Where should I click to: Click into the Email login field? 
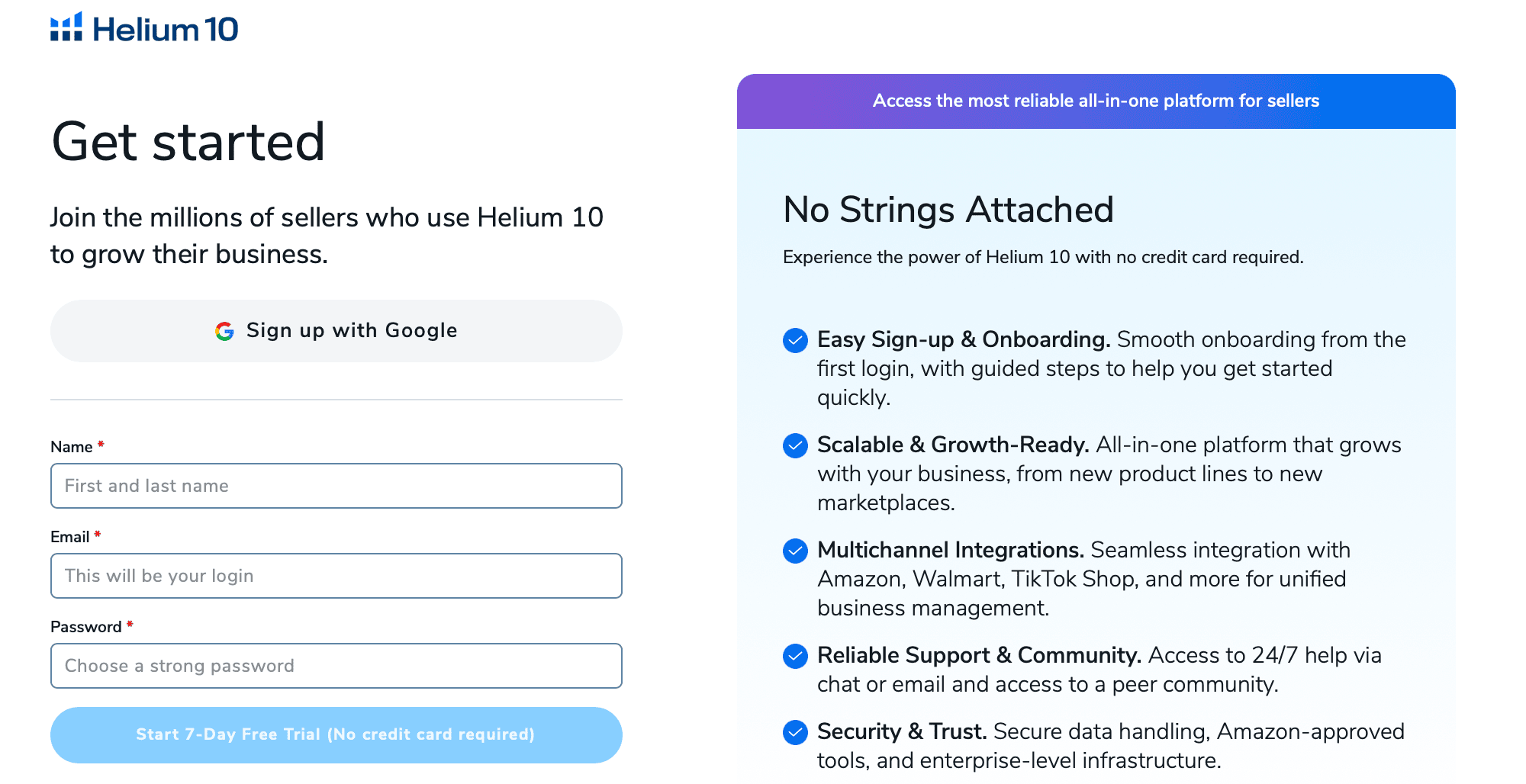[x=336, y=576]
